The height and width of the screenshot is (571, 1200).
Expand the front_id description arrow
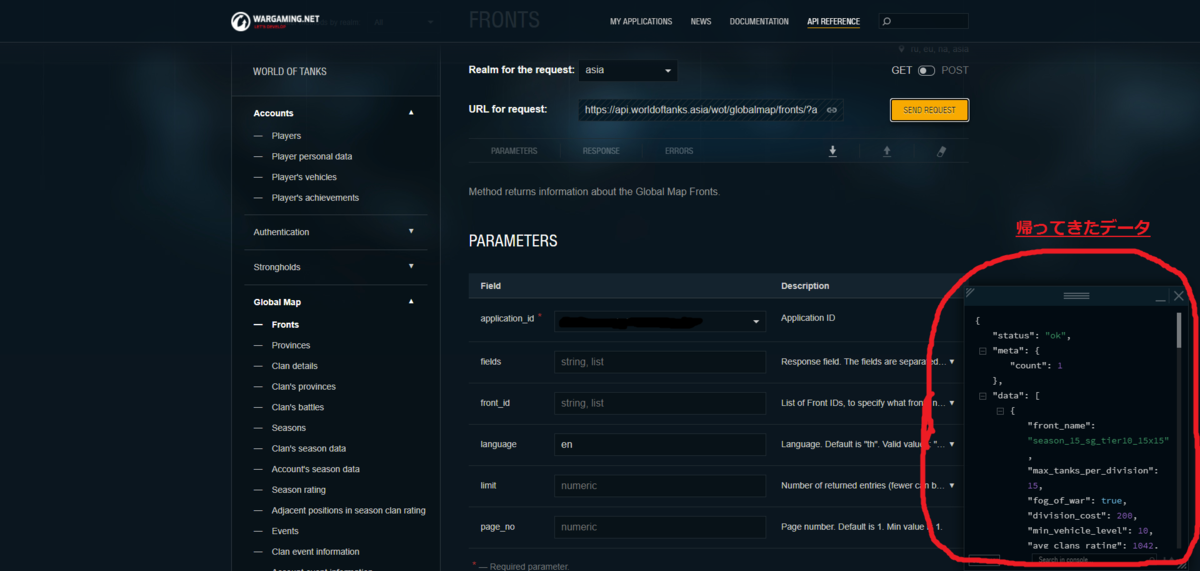click(952, 403)
